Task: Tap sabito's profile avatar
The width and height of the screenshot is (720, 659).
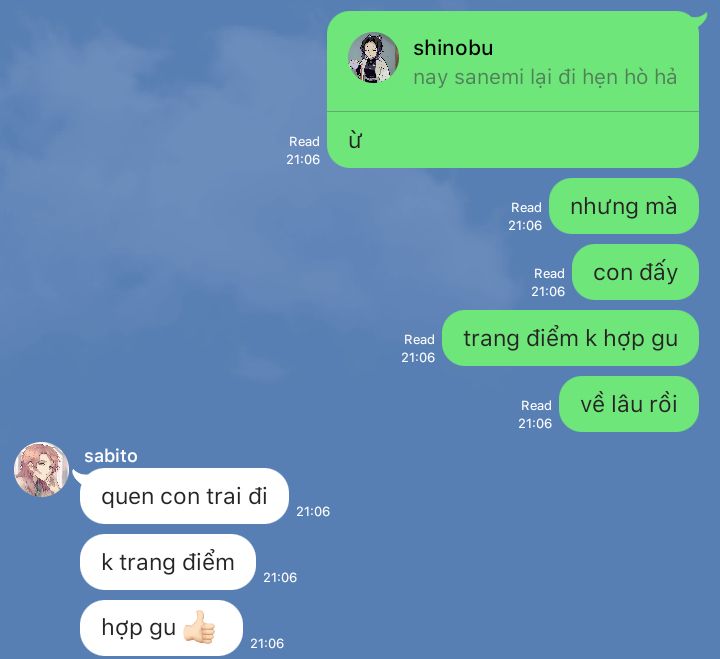Action: point(41,469)
